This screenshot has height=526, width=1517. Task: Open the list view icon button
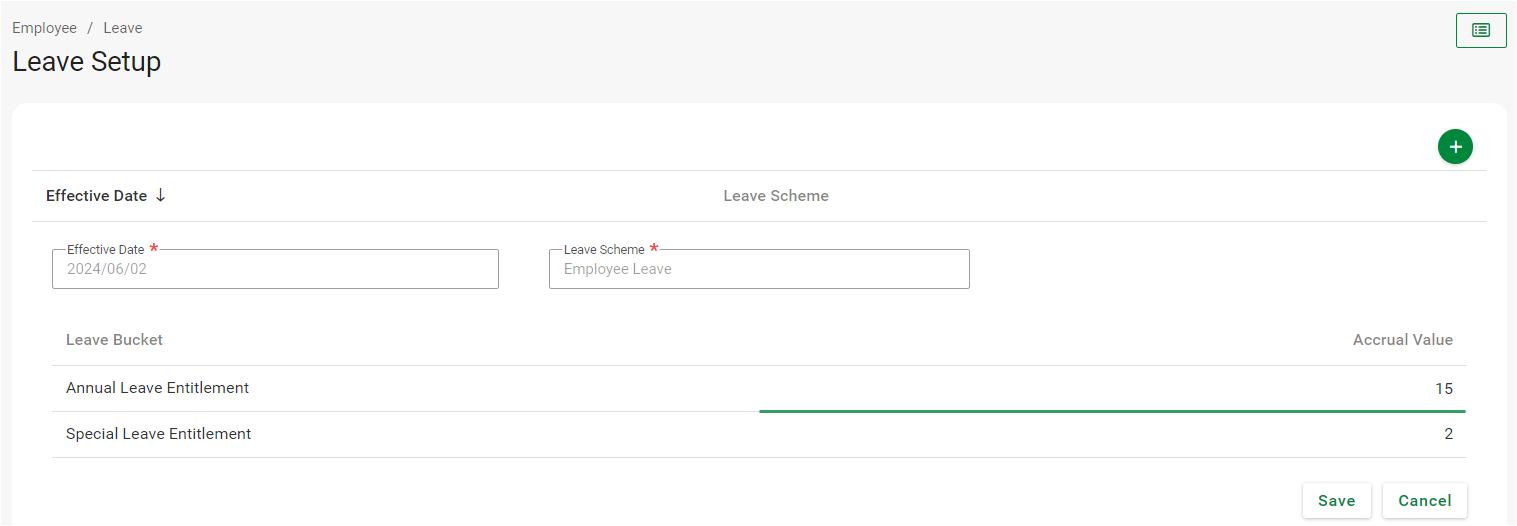(1481, 31)
